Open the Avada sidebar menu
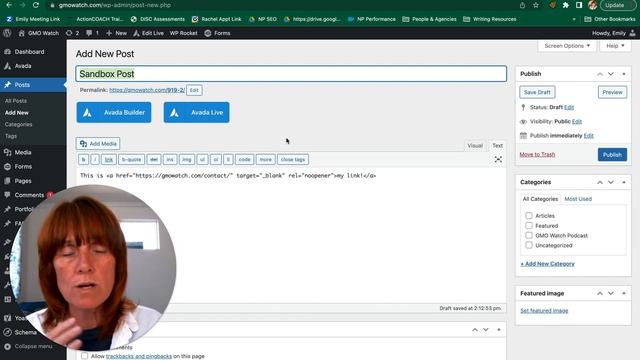The height and width of the screenshot is (360, 640). click(23, 66)
